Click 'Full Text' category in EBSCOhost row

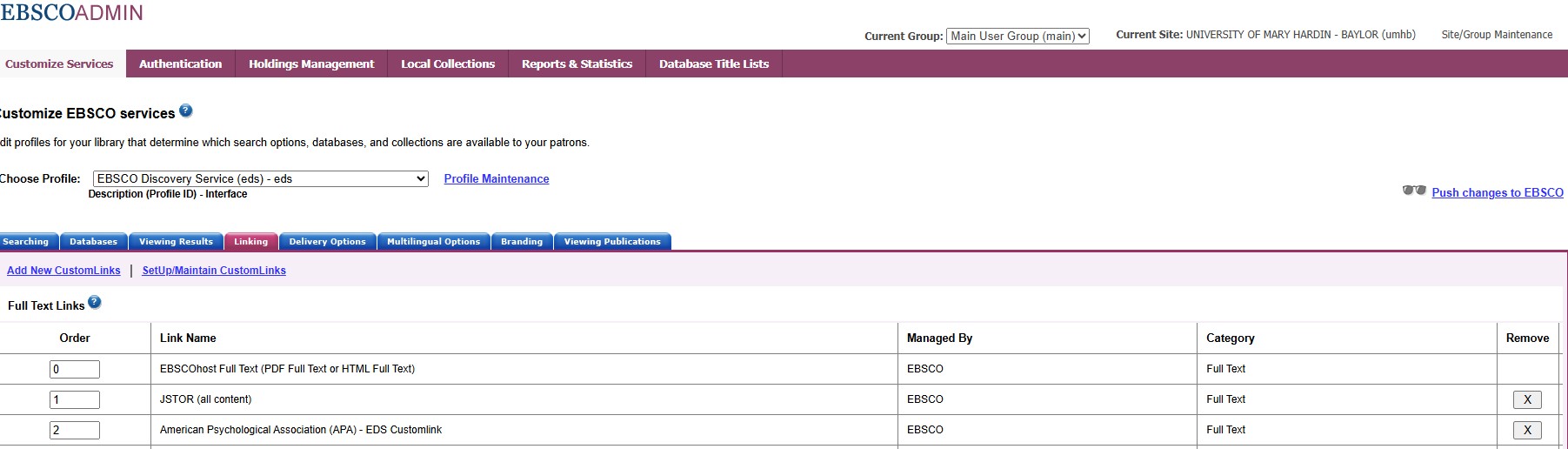1226,369
